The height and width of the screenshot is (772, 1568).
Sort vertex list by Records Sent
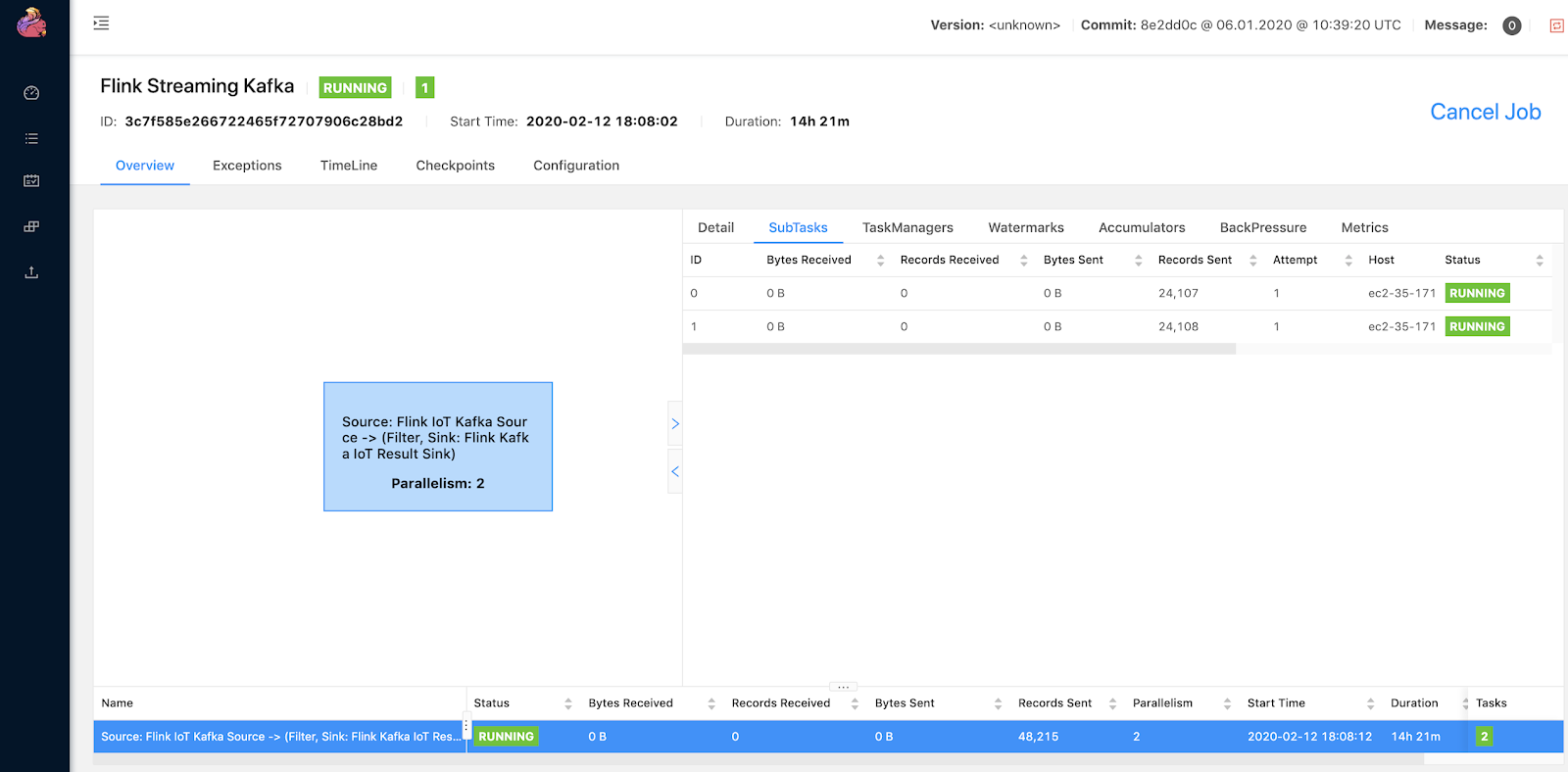(1112, 703)
